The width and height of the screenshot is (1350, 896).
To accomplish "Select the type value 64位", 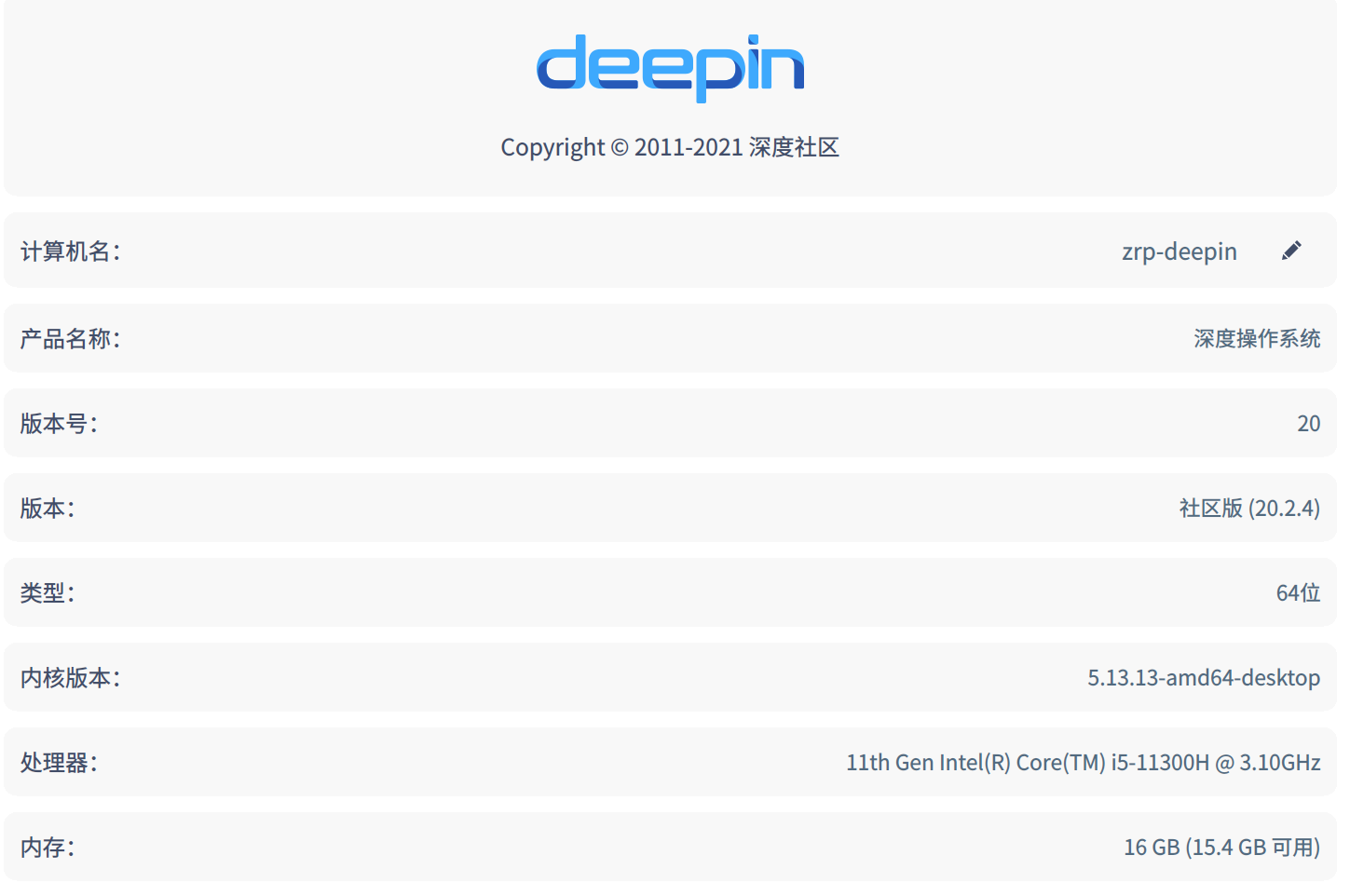I will [1299, 592].
